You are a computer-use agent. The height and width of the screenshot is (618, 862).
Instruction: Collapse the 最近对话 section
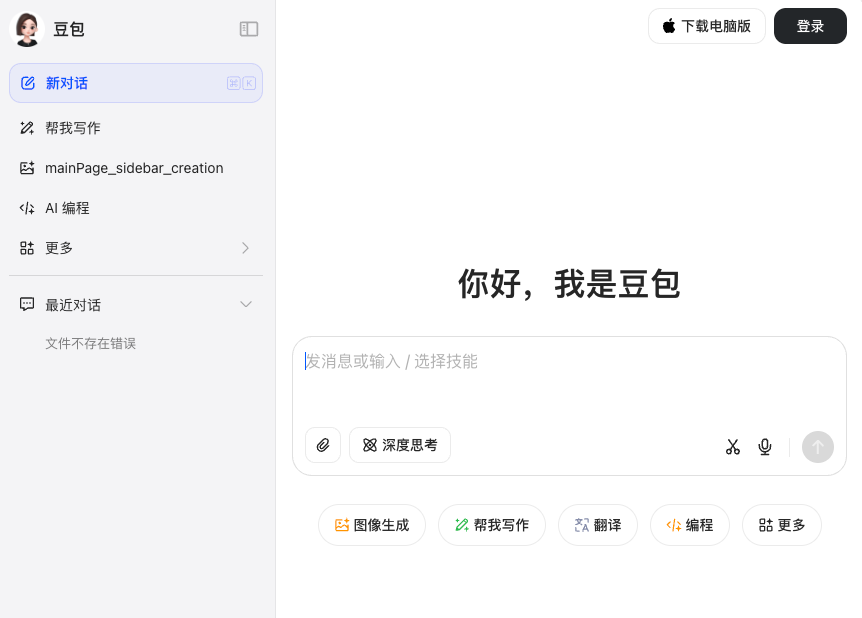246,304
